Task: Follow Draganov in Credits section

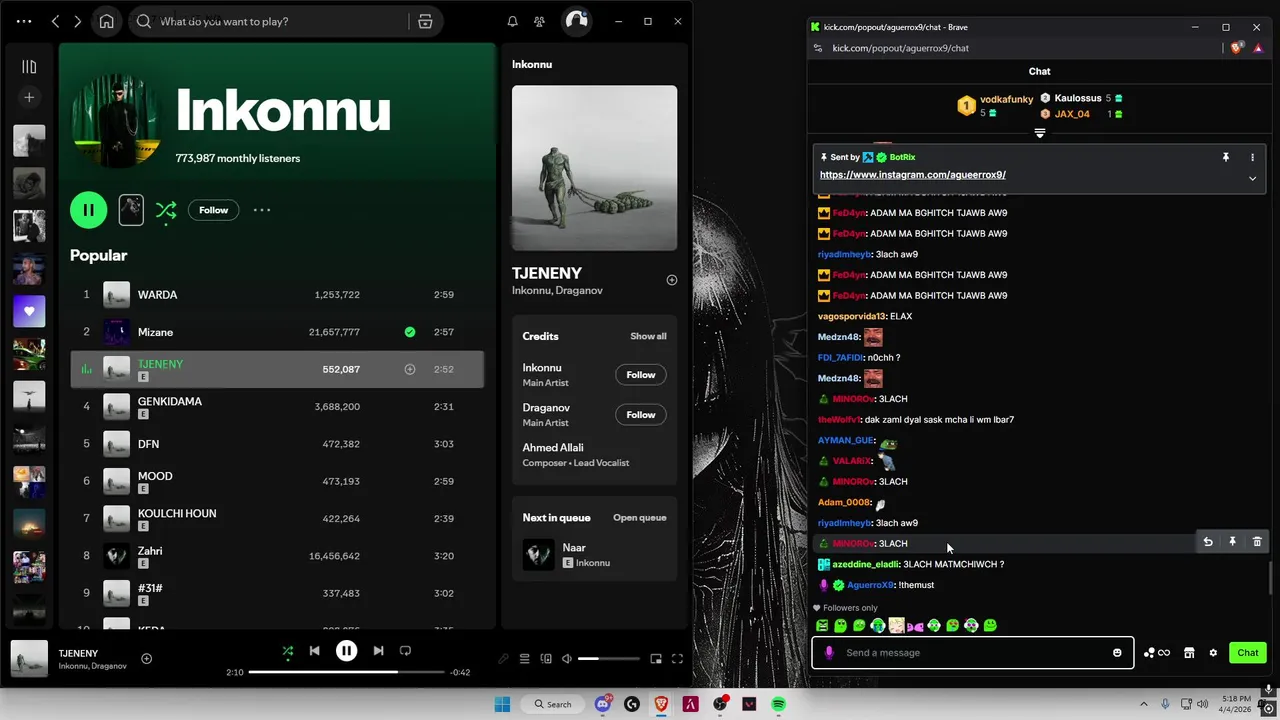Action: [x=641, y=415]
